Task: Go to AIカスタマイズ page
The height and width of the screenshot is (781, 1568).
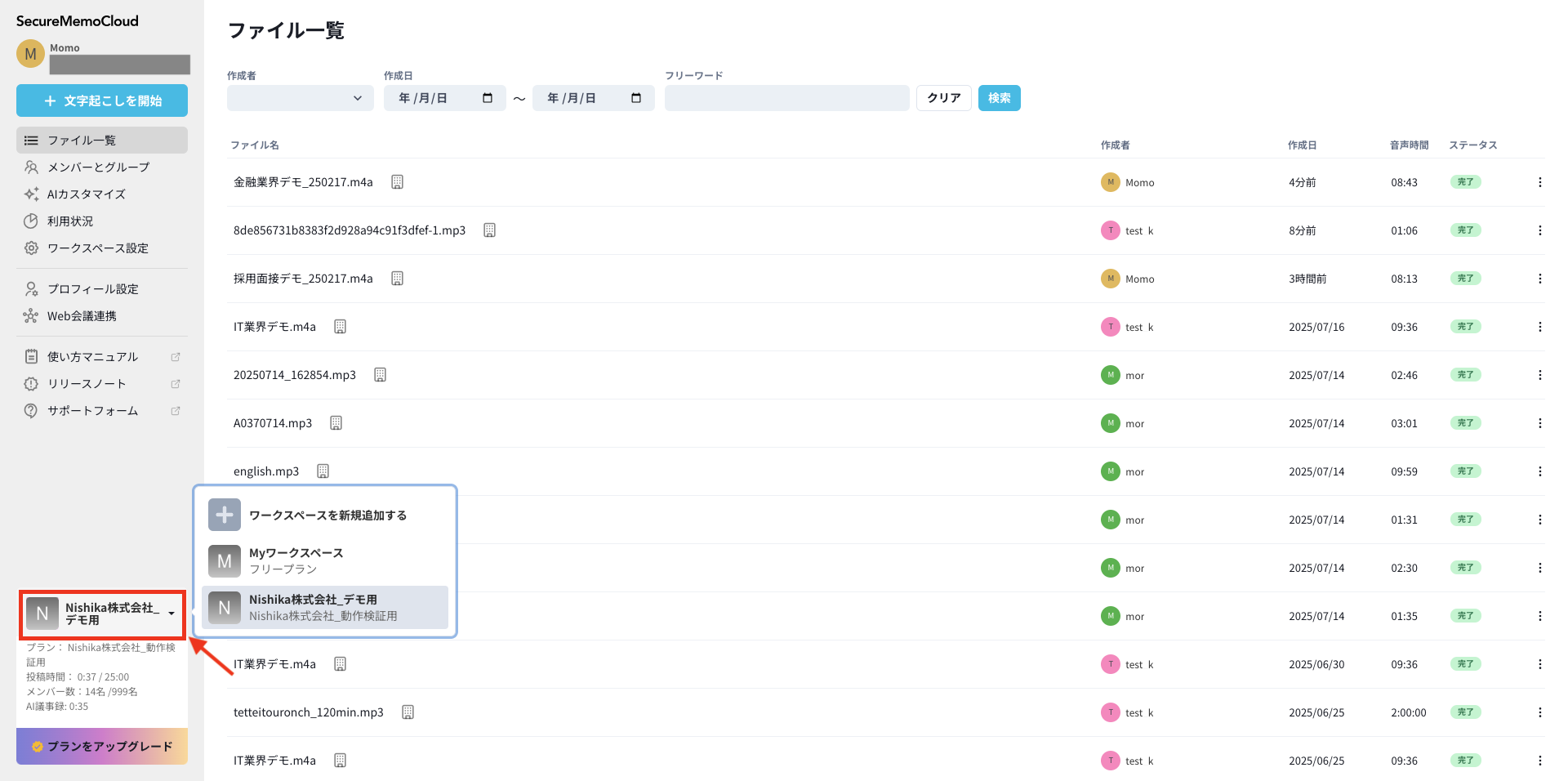Action: [86, 194]
